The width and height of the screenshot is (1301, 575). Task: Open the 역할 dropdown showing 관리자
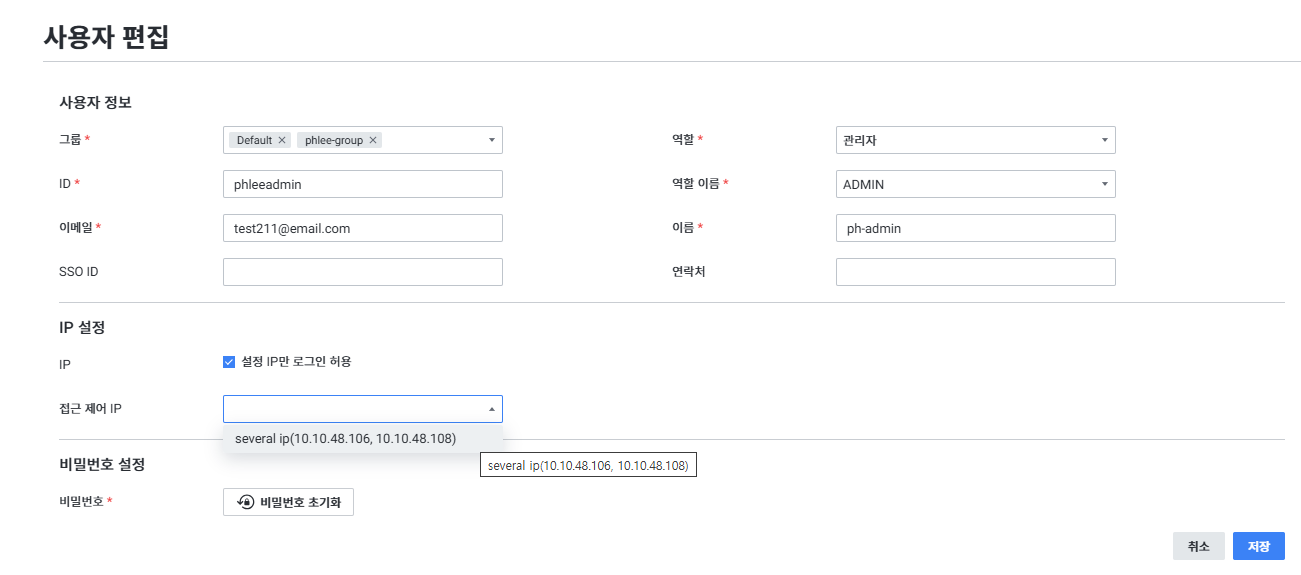[974, 140]
